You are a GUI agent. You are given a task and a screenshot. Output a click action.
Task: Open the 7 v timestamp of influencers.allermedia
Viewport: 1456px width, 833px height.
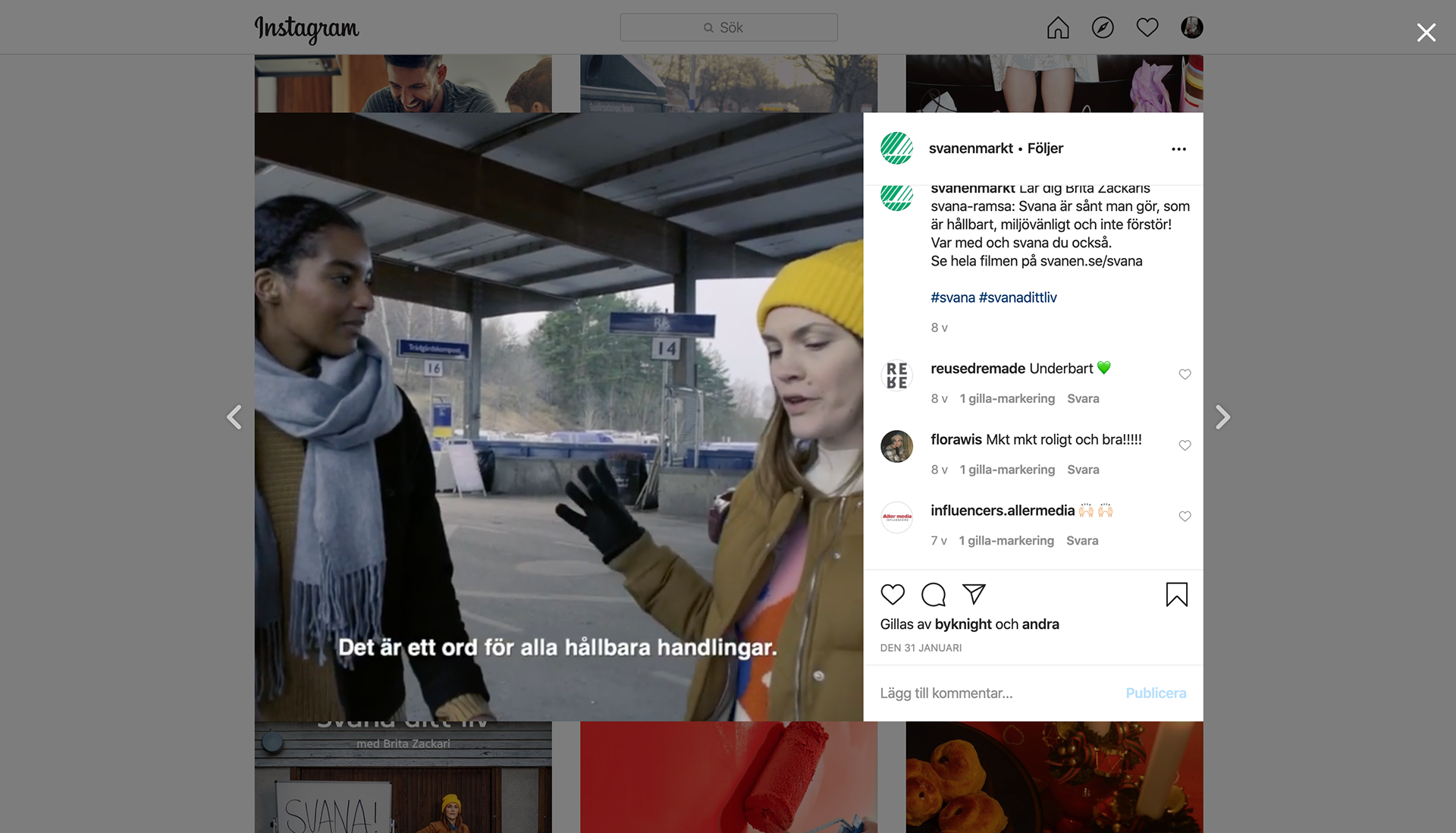point(939,541)
